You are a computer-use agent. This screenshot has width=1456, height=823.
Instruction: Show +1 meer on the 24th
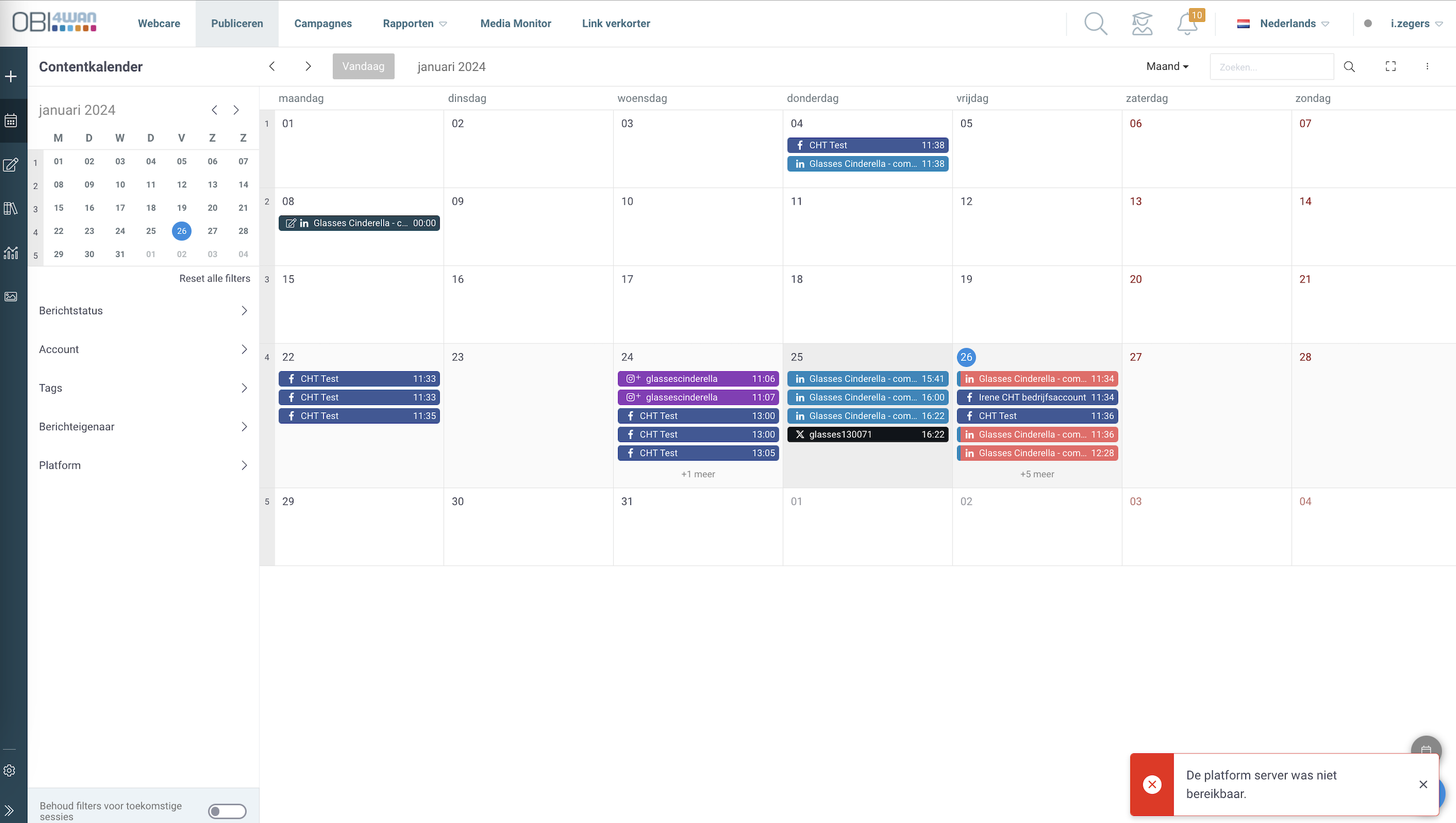click(698, 474)
